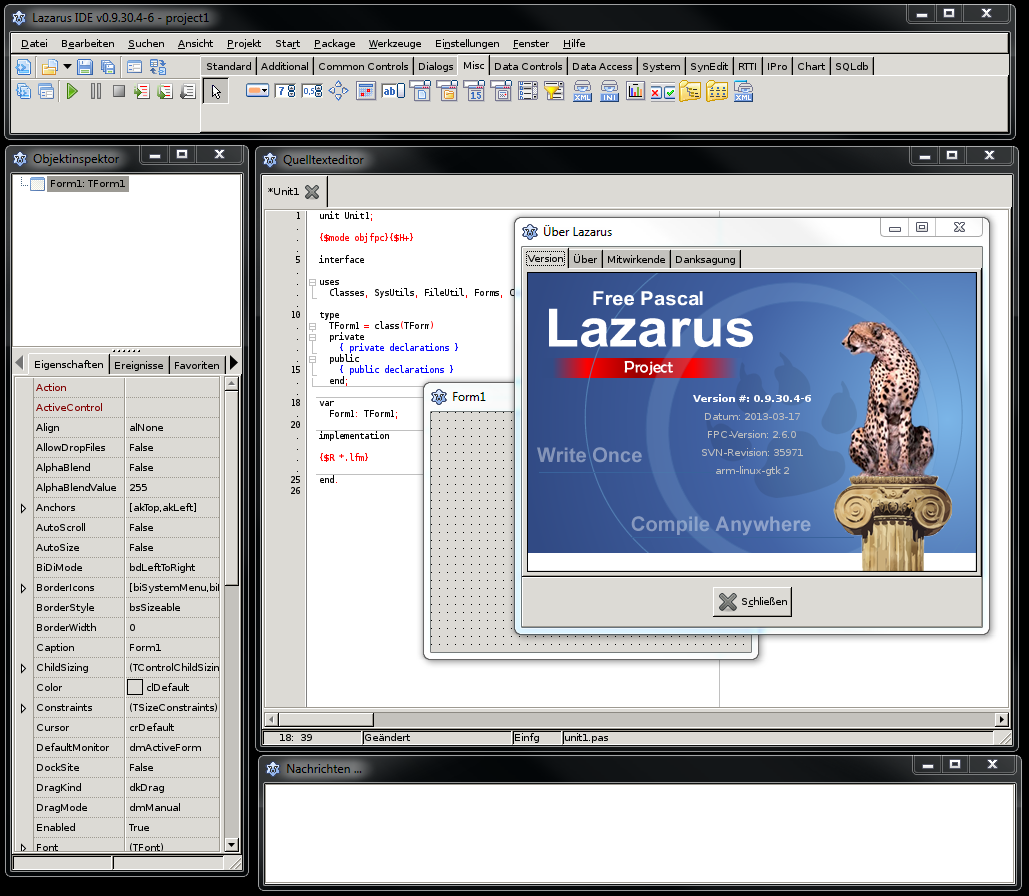This screenshot has height=896, width=1029.
Task: Show previous Object Inspector tabs arrow
Action: [19, 363]
